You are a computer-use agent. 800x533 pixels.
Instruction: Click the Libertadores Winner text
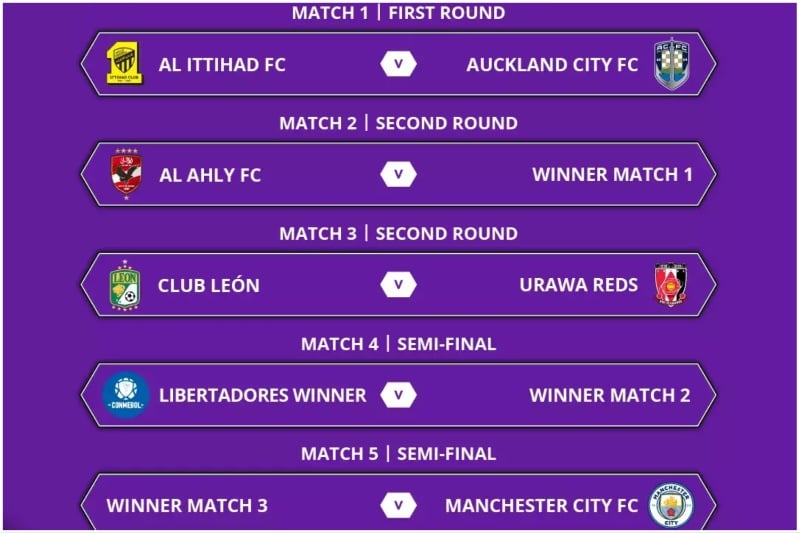(x=263, y=395)
